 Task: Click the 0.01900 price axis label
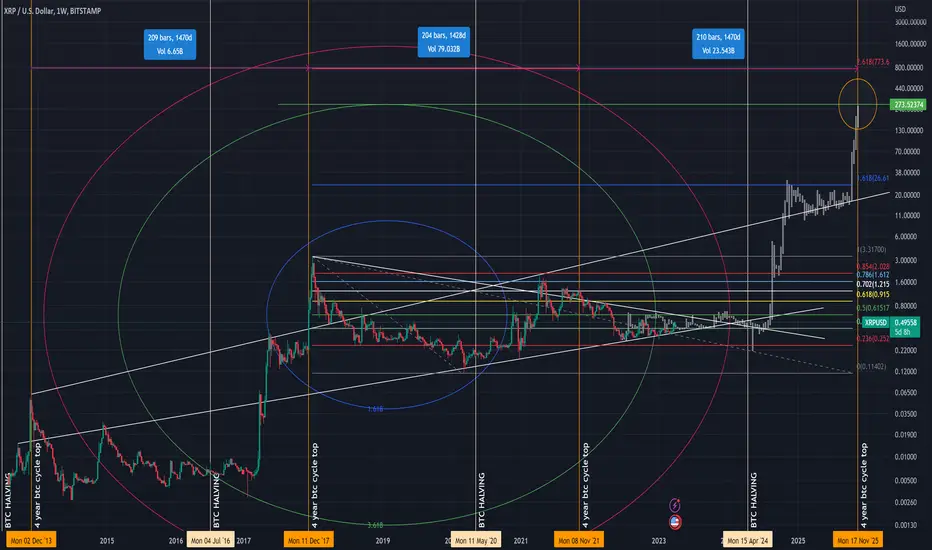tap(908, 435)
